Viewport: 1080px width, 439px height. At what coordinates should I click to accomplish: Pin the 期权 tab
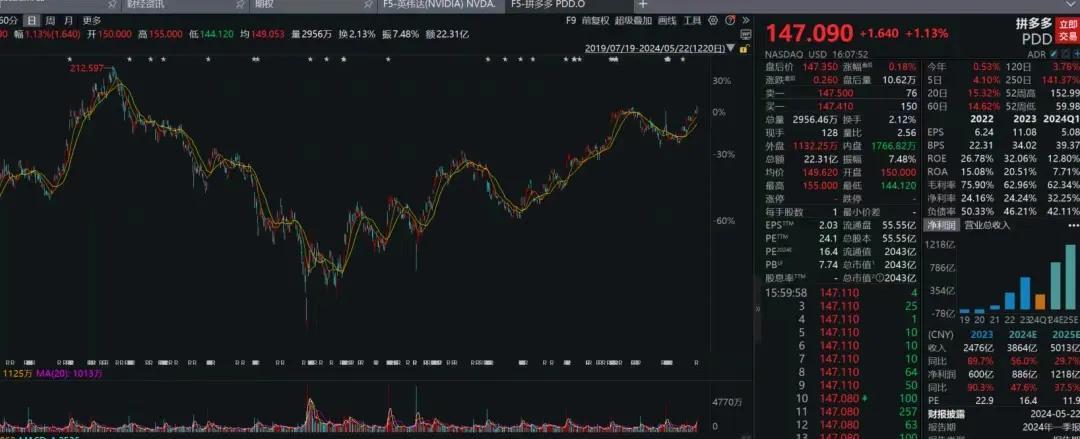[x=369, y=4]
